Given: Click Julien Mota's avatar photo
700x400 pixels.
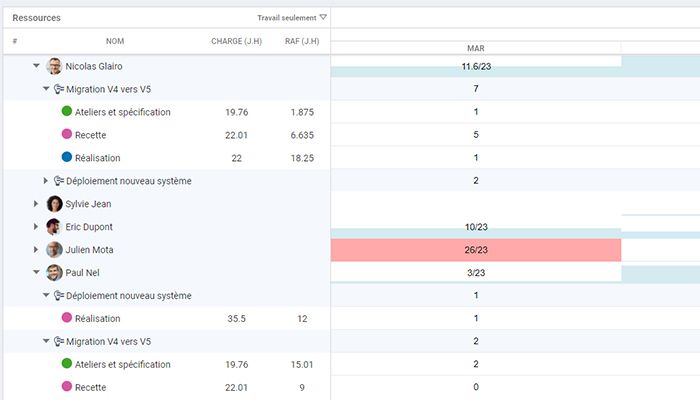Looking at the screenshot, I should tap(54, 250).
